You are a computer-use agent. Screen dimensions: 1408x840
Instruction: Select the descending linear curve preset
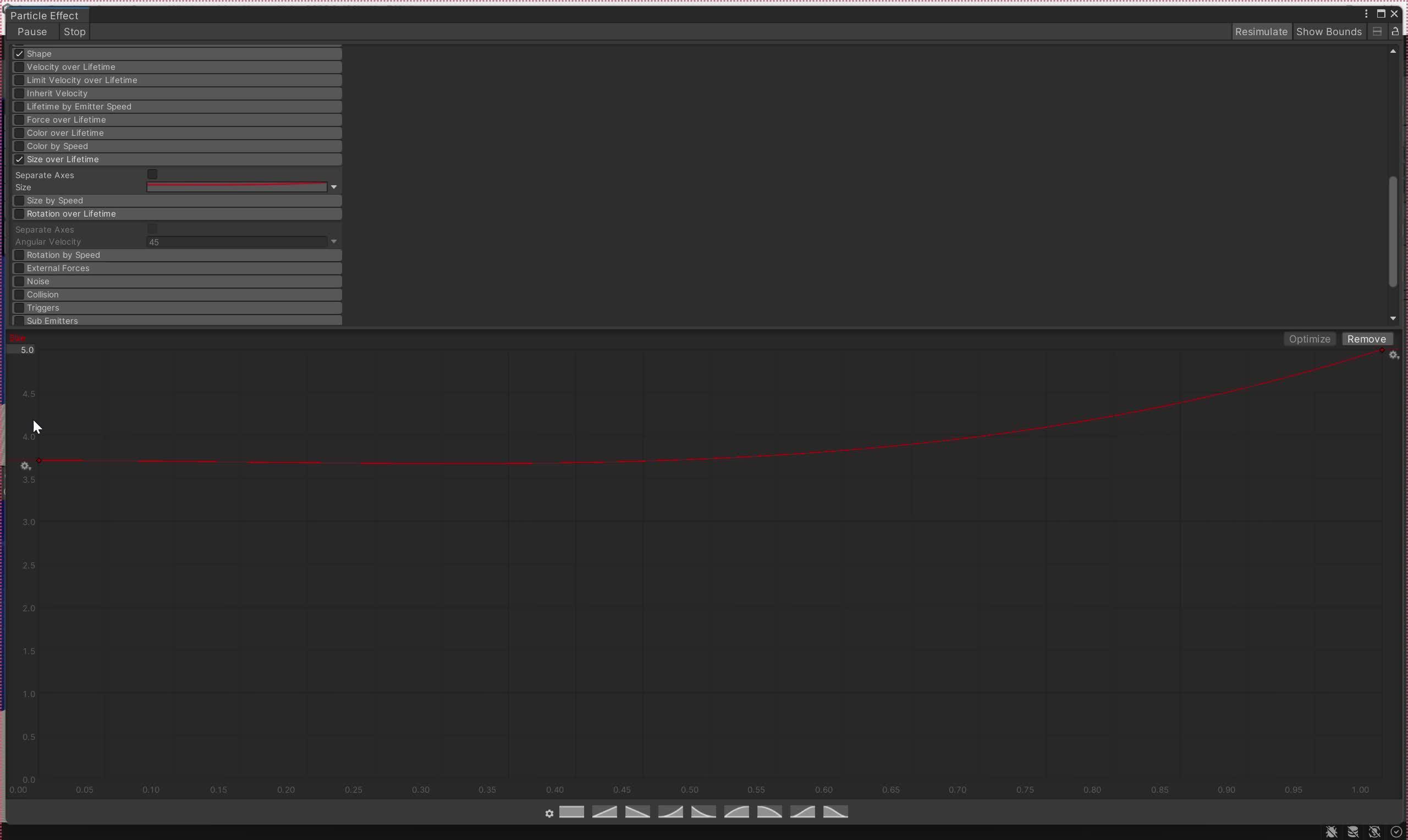[637, 812]
